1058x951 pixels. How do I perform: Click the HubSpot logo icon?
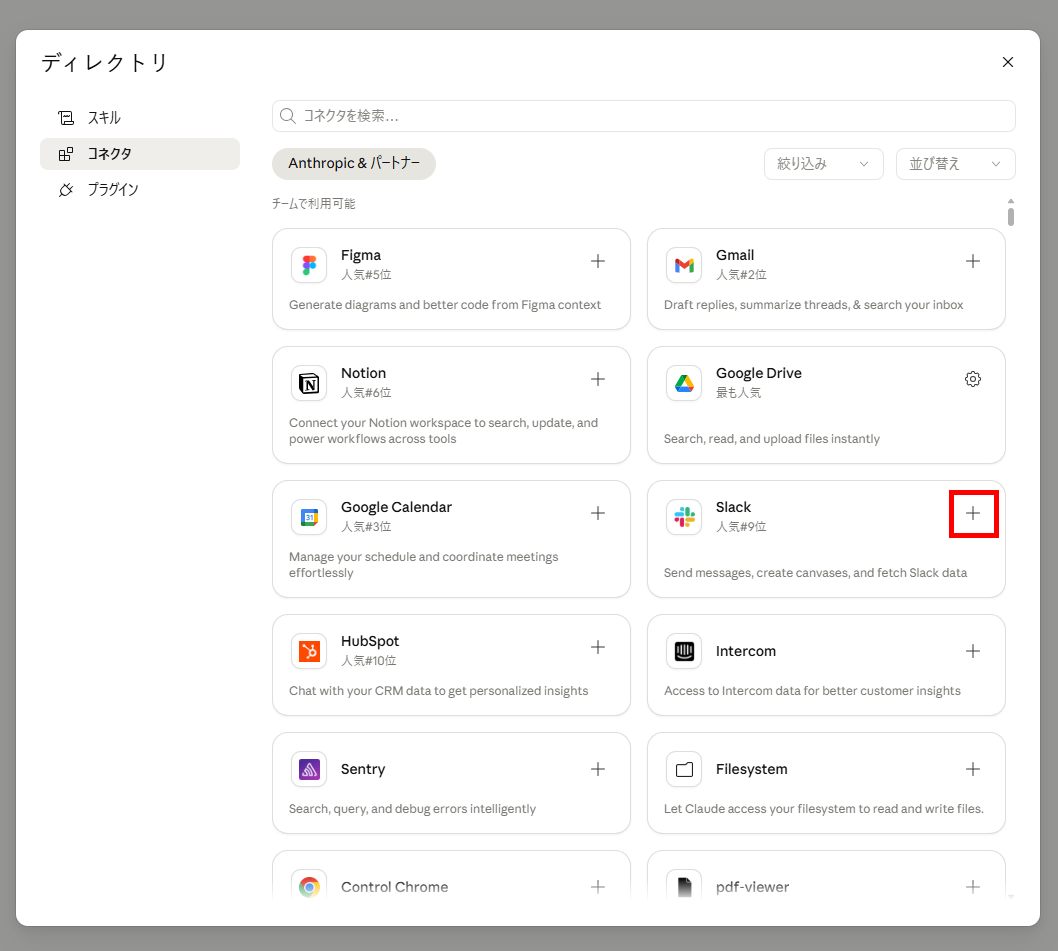pos(309,651)
